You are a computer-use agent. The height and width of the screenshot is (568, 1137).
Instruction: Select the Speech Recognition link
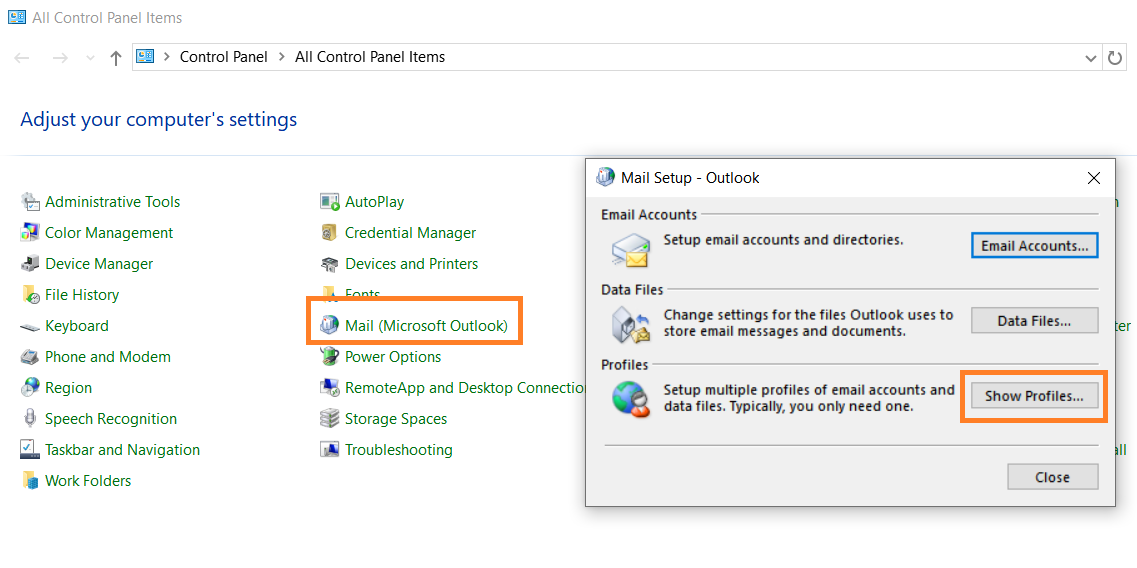(111, 419)
